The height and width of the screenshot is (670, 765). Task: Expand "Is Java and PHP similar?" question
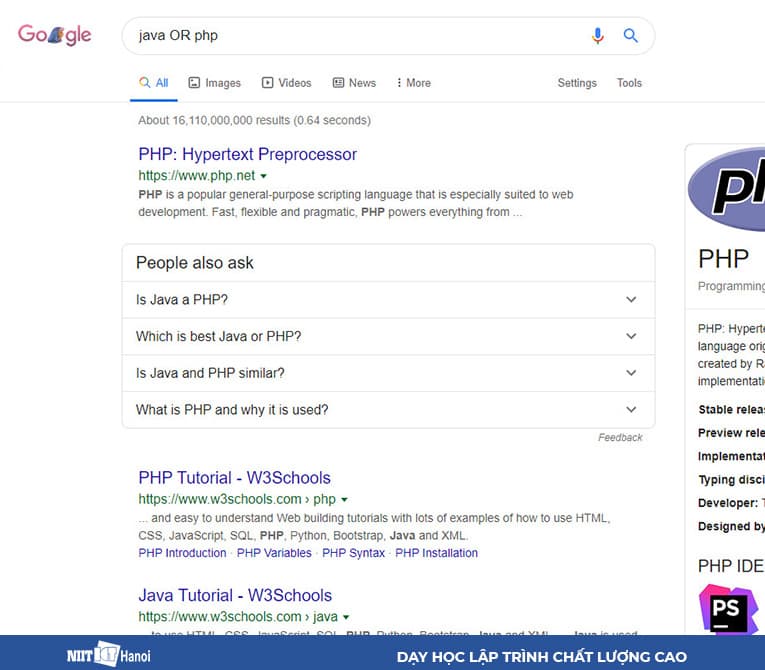(x=387, y=373)
